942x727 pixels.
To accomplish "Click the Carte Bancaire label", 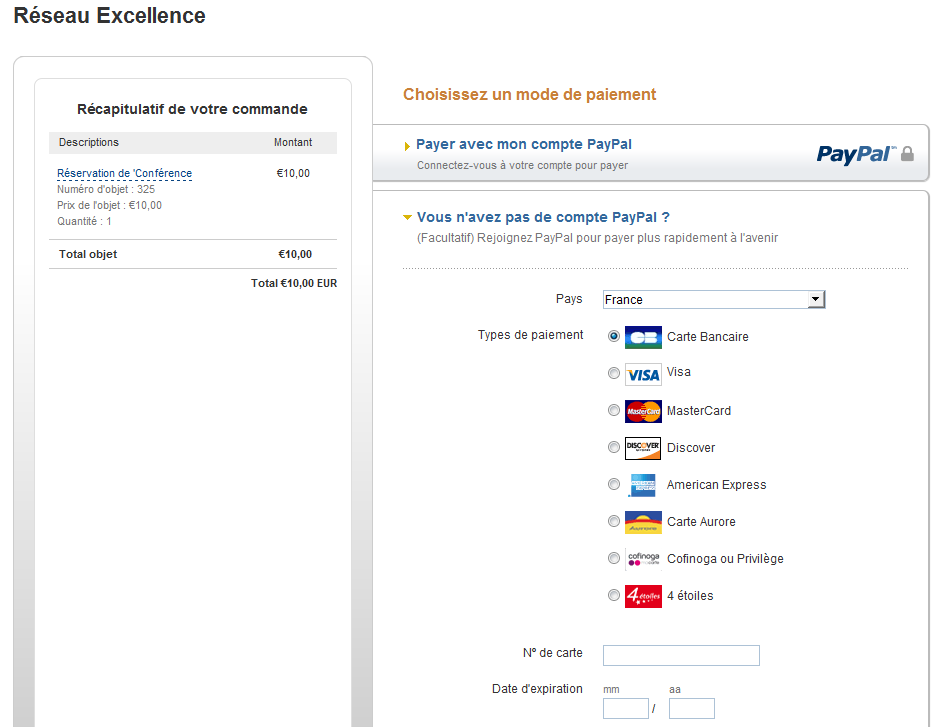I will pos(708,337).
